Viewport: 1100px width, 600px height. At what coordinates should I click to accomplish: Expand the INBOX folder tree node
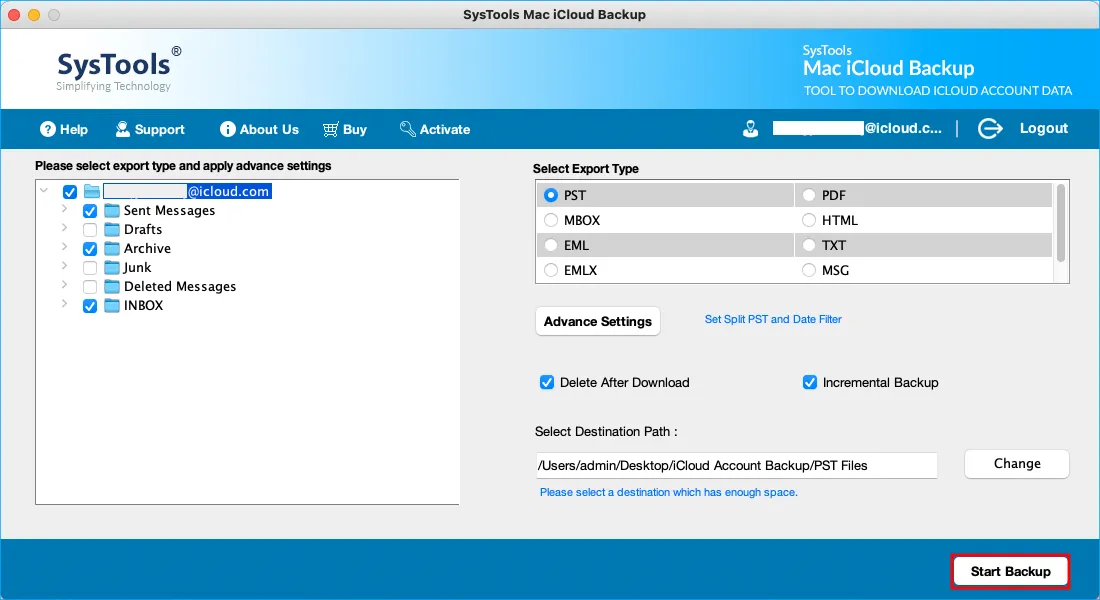click(65, 305)
